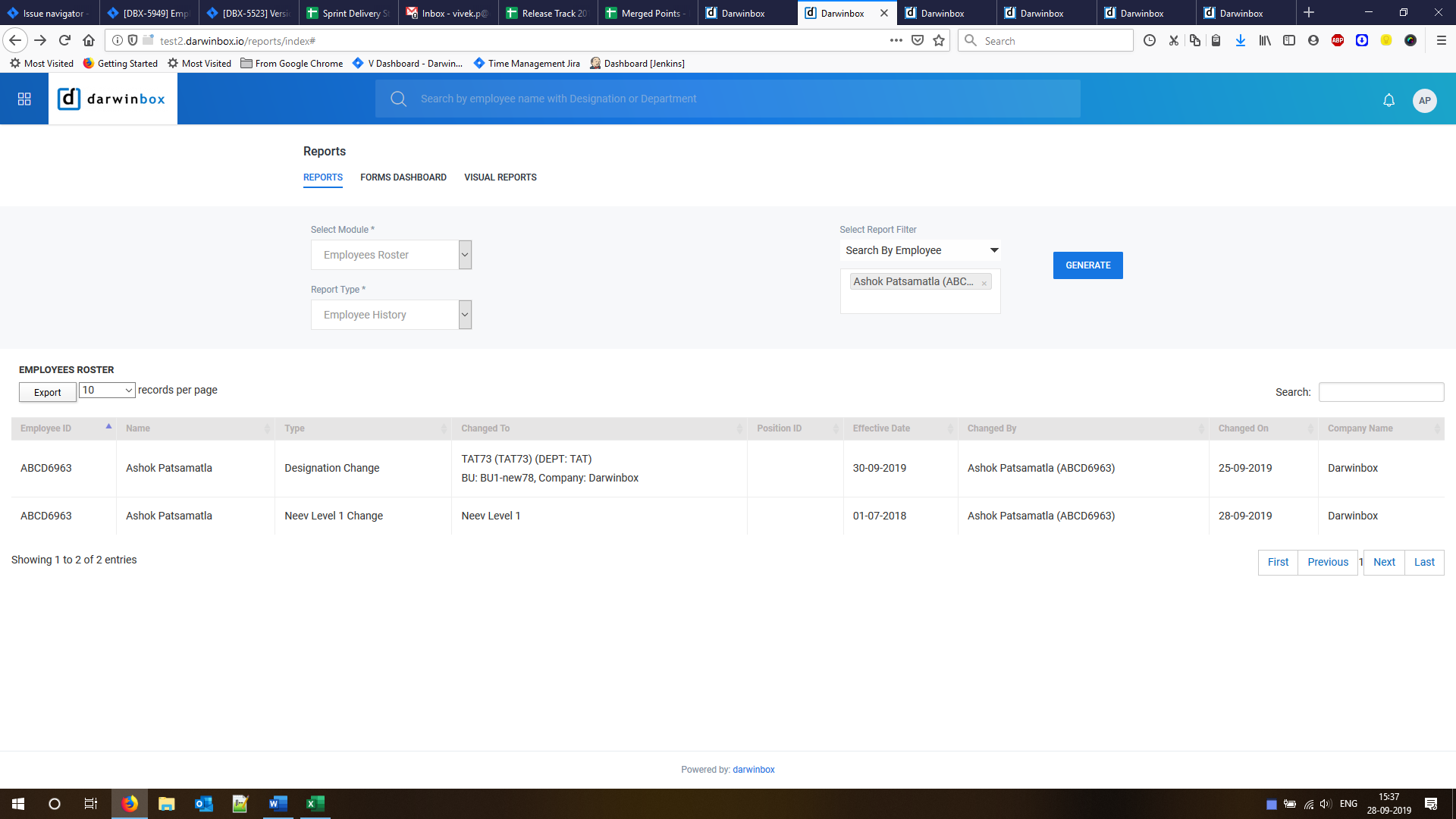Viewport: 1456px width, 819px height.
Task: Reload the page with refresh icon
Action: tap(64, 41)
